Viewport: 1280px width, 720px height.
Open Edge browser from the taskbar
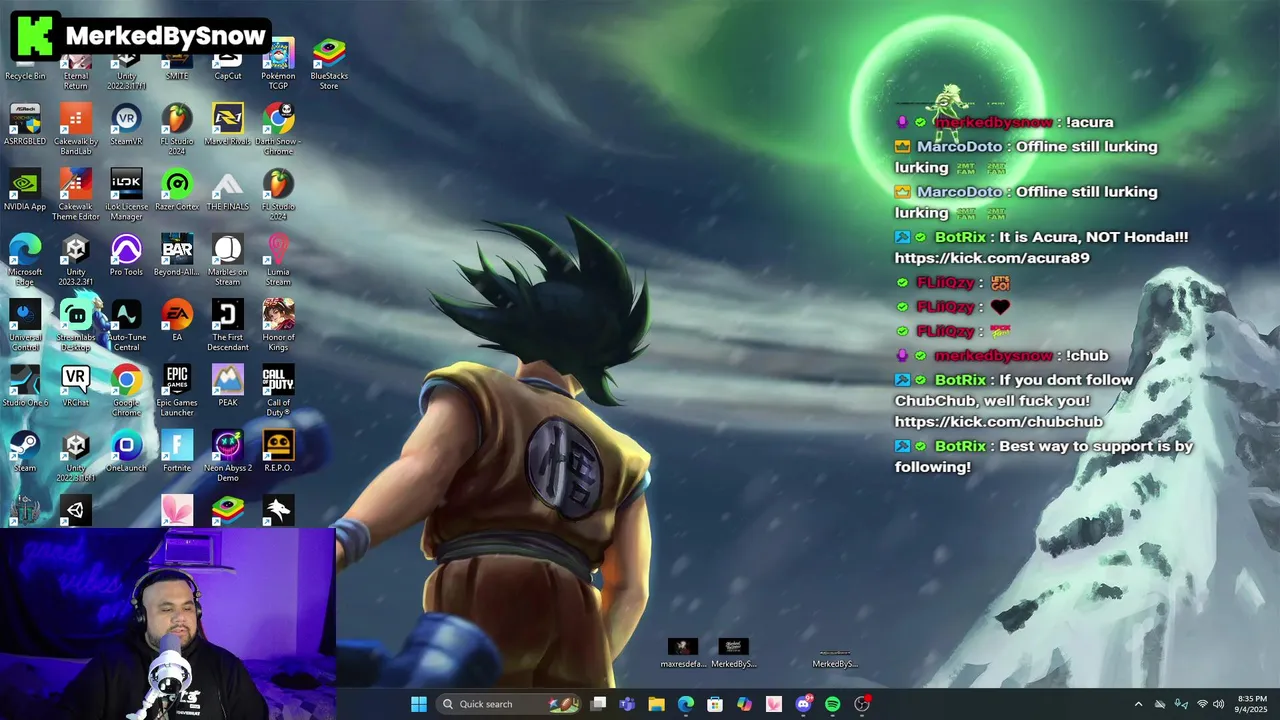pos(686,704)
